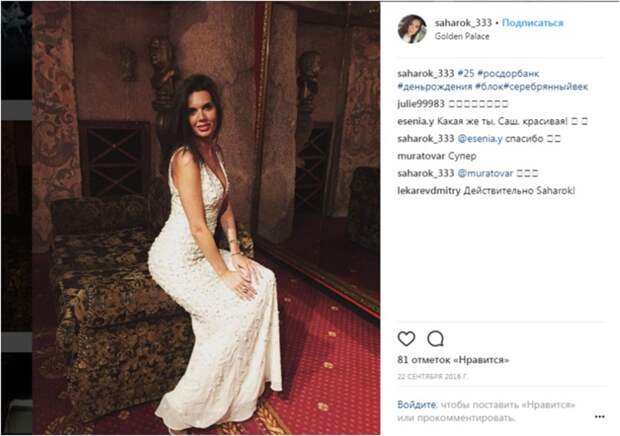Like the post with heart icon

(406, 339)
